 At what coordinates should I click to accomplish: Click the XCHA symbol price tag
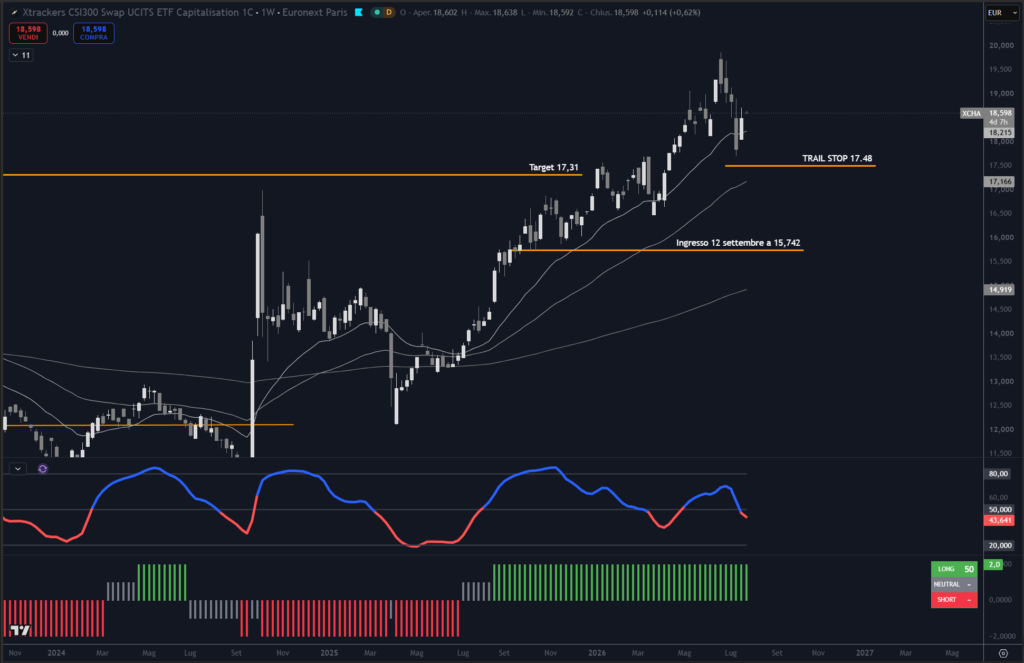pyautogui.click(x=972, y=114)
